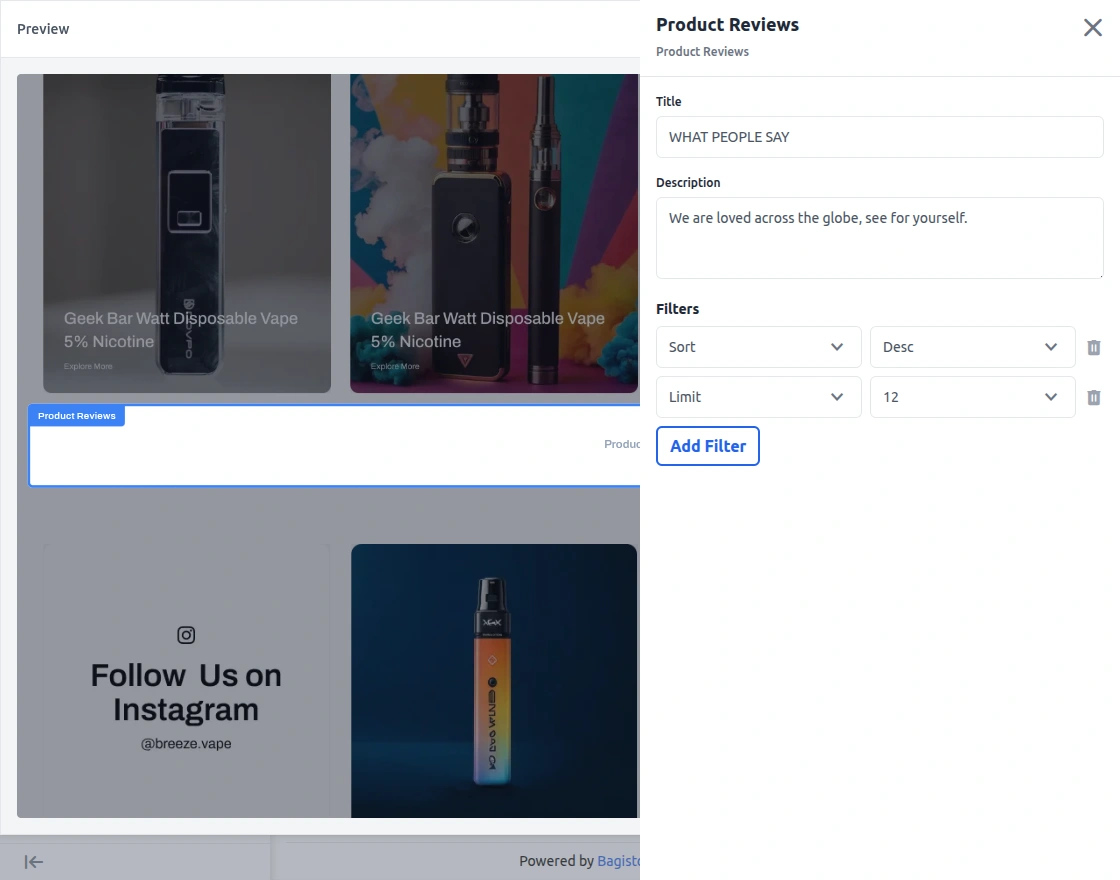The height and width of the screenshot is (880, 1120).
Task: Delete the Limit filter row
Action: coord(1094,397)
